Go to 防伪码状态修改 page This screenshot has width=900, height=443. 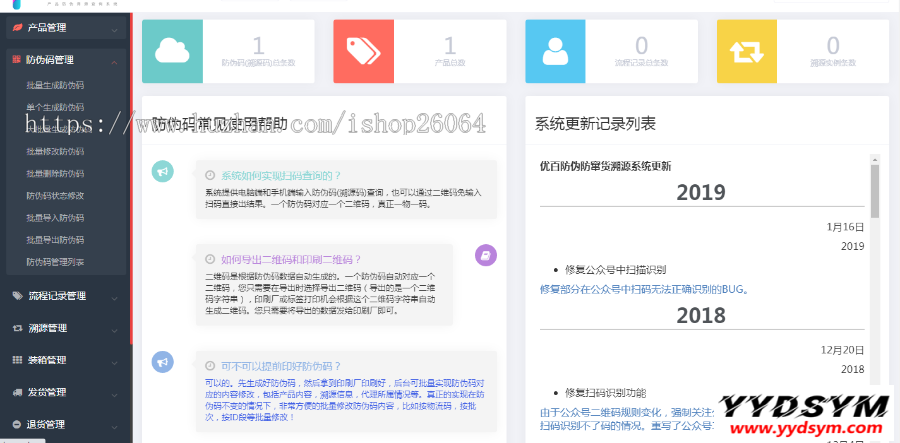tap(55, 195)
